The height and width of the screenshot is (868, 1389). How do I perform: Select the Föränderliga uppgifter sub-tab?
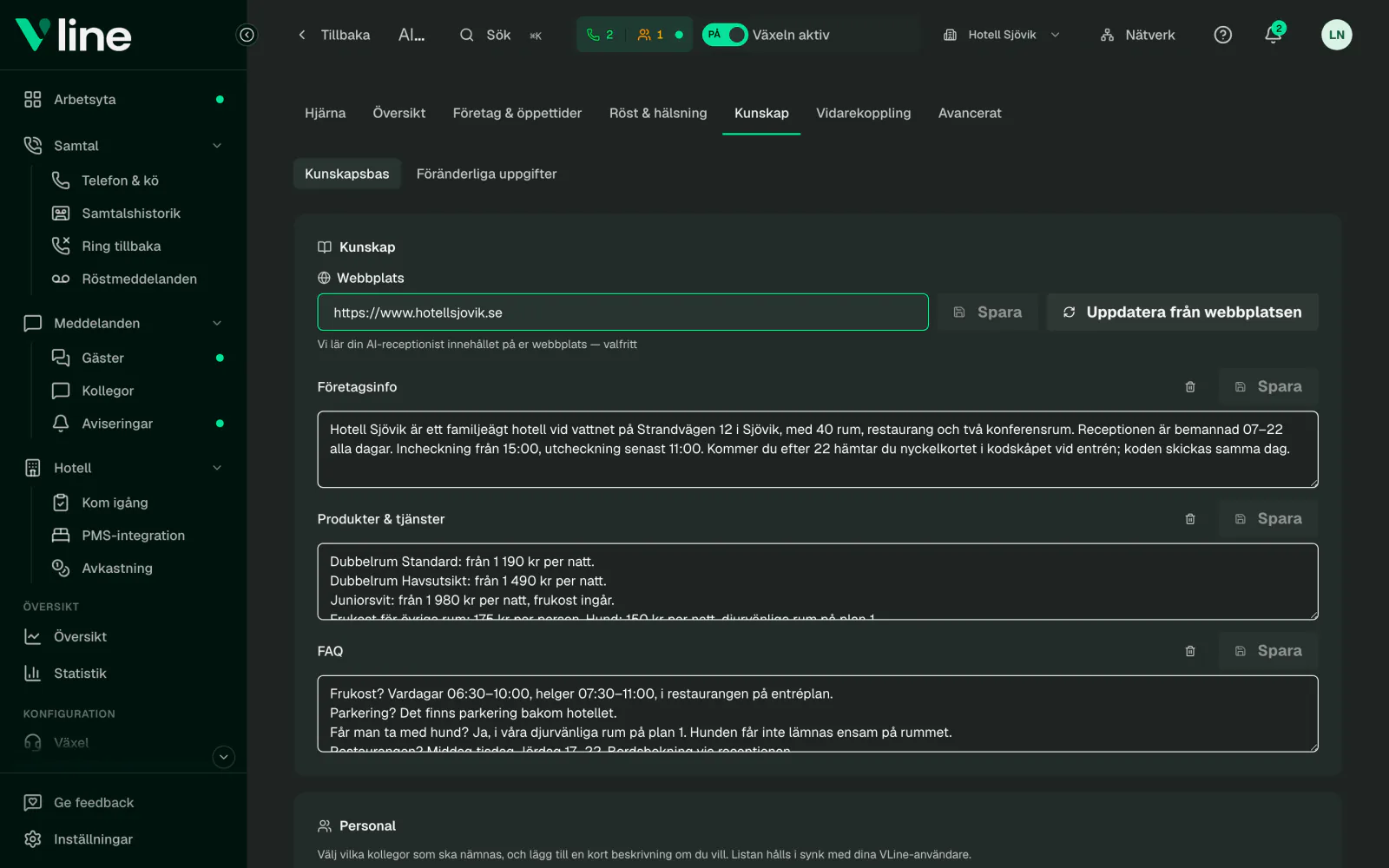[486, 174]
